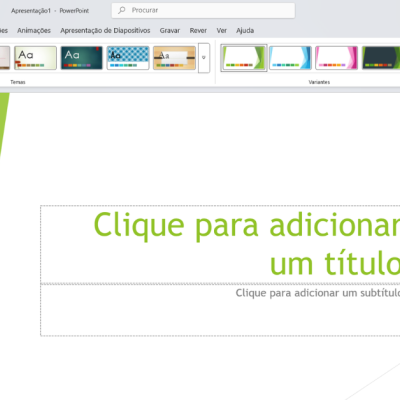Select the pink variant thumbnail

pos(336,58)
